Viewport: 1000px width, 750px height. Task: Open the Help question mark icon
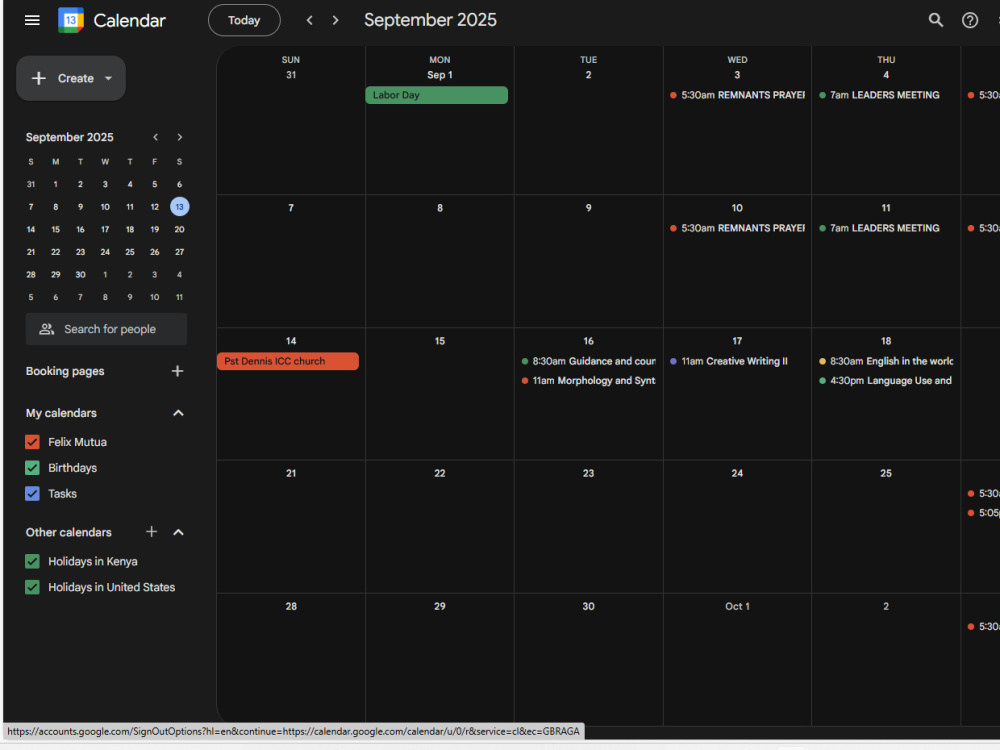coord(969,20)
